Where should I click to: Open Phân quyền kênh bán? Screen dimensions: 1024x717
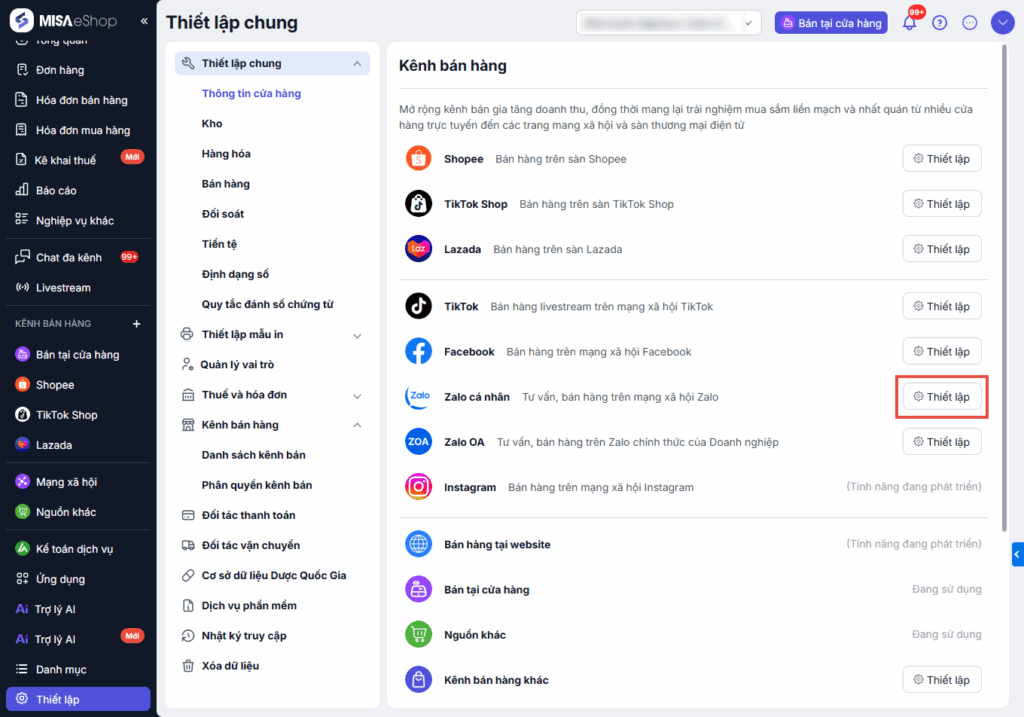tap(257, 485)
